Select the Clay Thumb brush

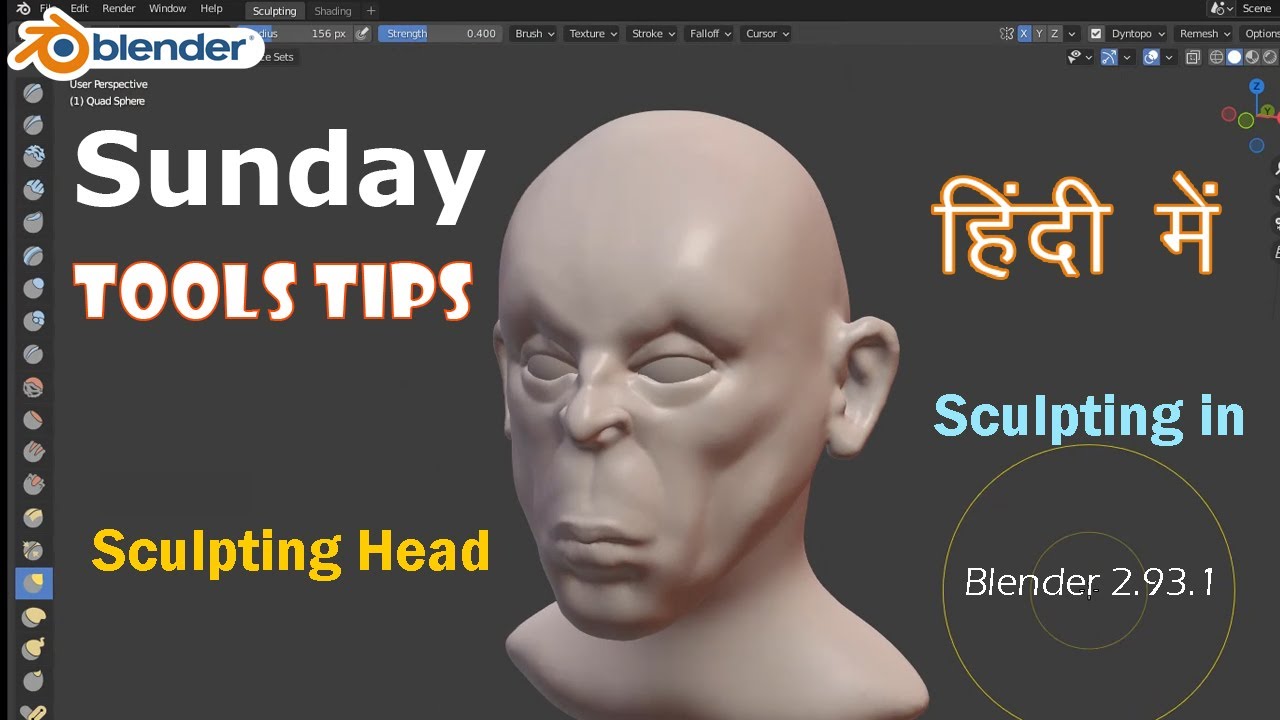click(34, 222)
